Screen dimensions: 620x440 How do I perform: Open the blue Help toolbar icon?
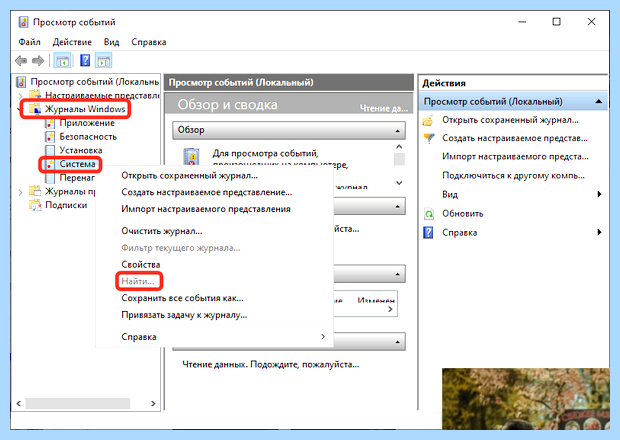coord(85,60)
